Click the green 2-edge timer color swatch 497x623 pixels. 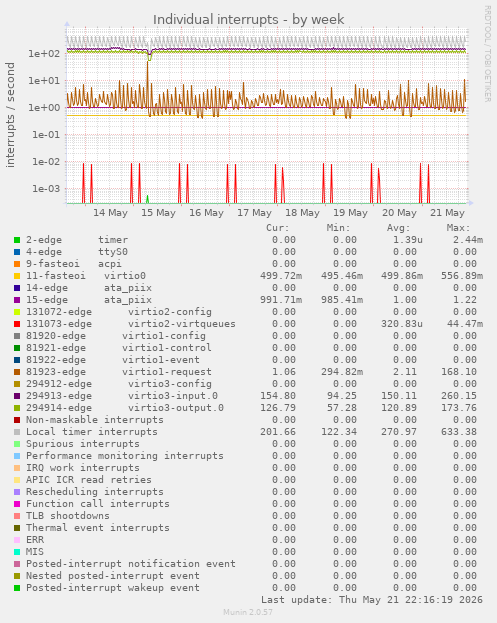tap(17, 240)
